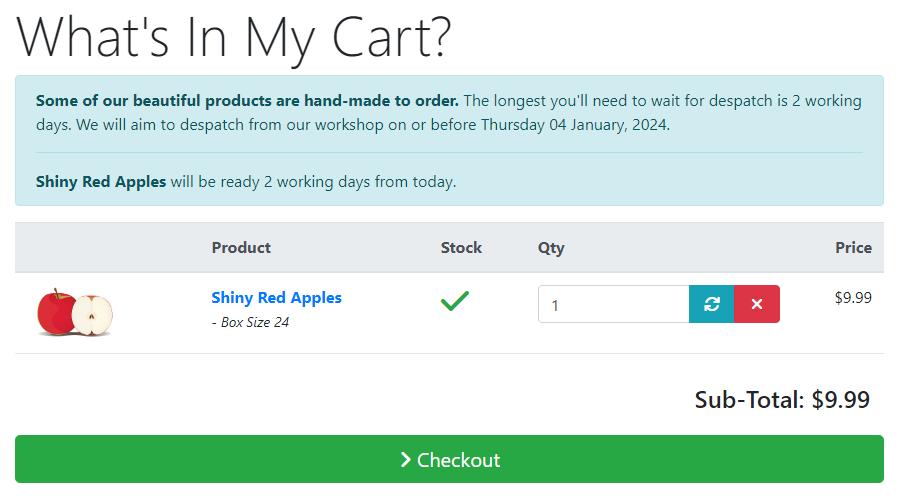This screenshot has width=898, height=500.
Task: Click bold Shiny Red Apples in notice
Action: tap(101, 182)
